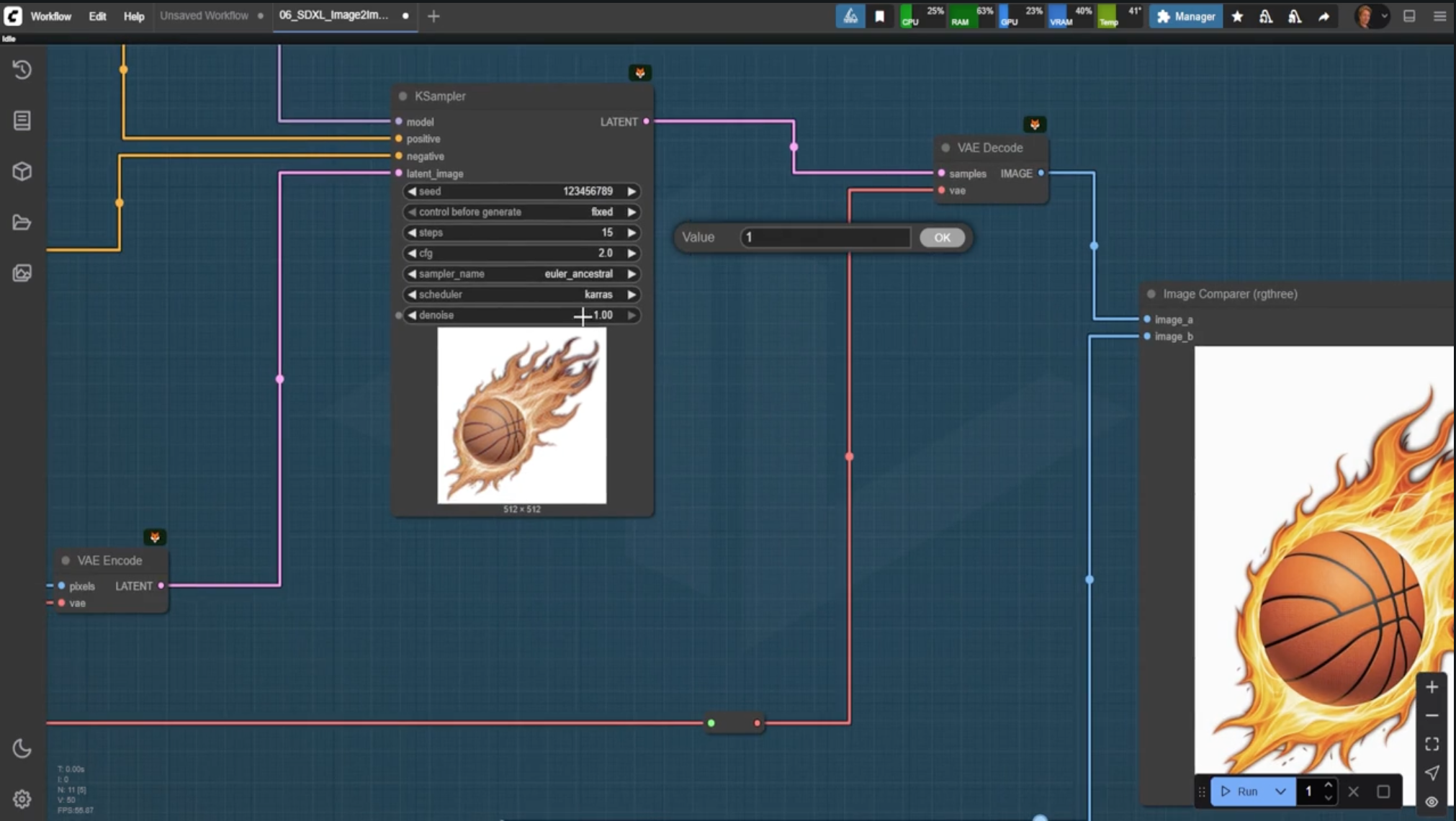The height and width of the screenshot is (821, 1456).
Task: Click the Manager button
Action: coord(1185,16)
